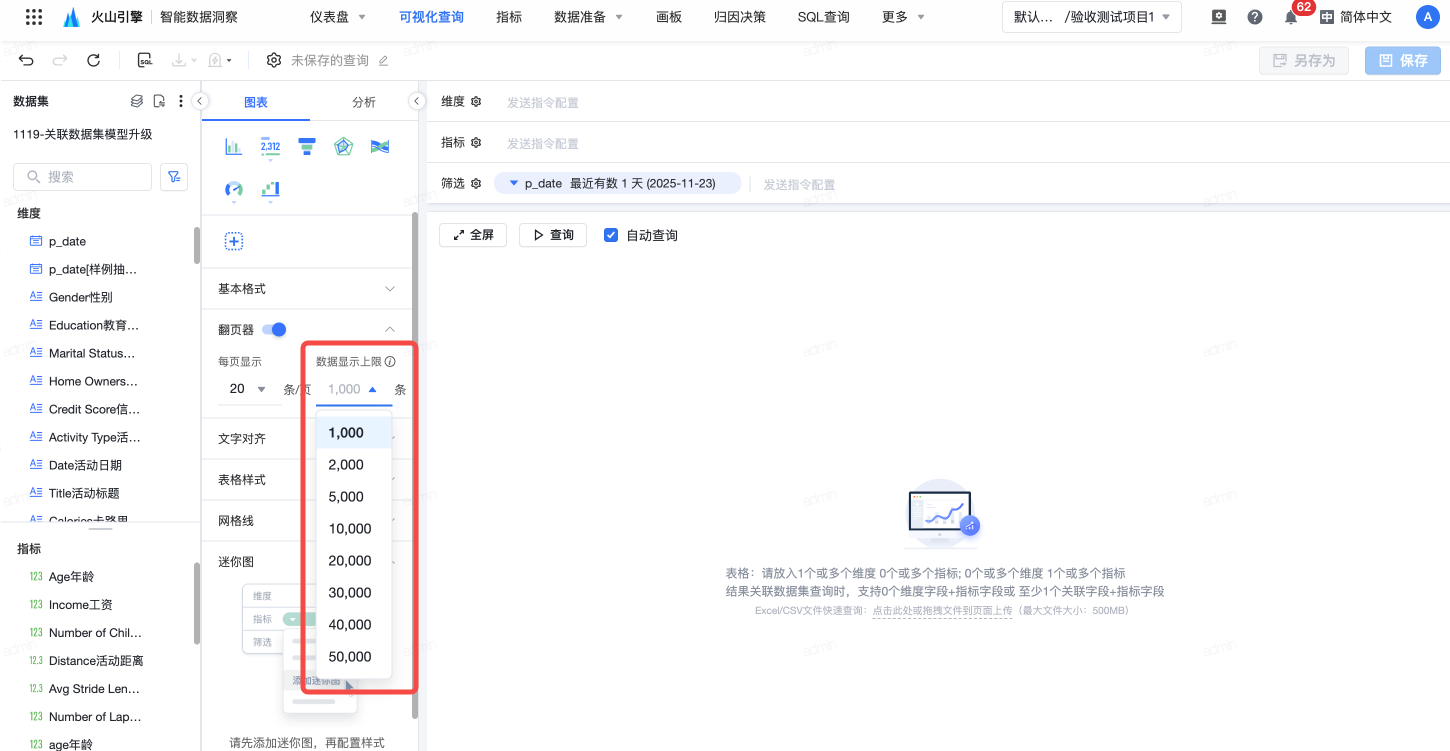This screenshot has height=751, width=1450.
Task: Select 10,000 from the row limit list
Action: click(350, 529)
